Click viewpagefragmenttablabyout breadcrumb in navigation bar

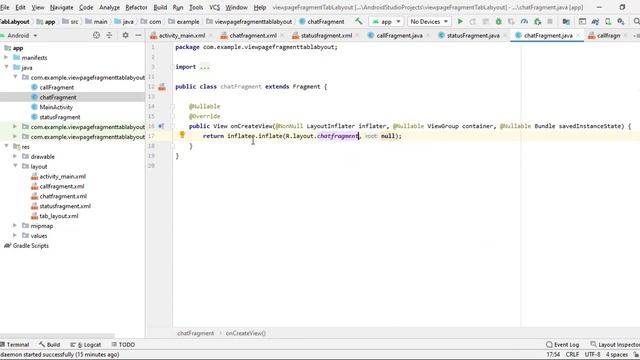coord(253,21)
